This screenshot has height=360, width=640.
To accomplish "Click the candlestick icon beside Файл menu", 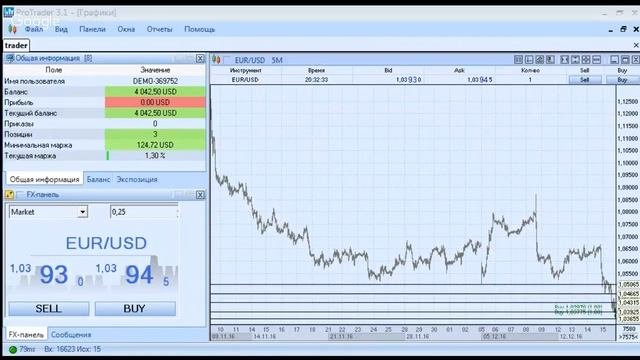I will (12, 29).
